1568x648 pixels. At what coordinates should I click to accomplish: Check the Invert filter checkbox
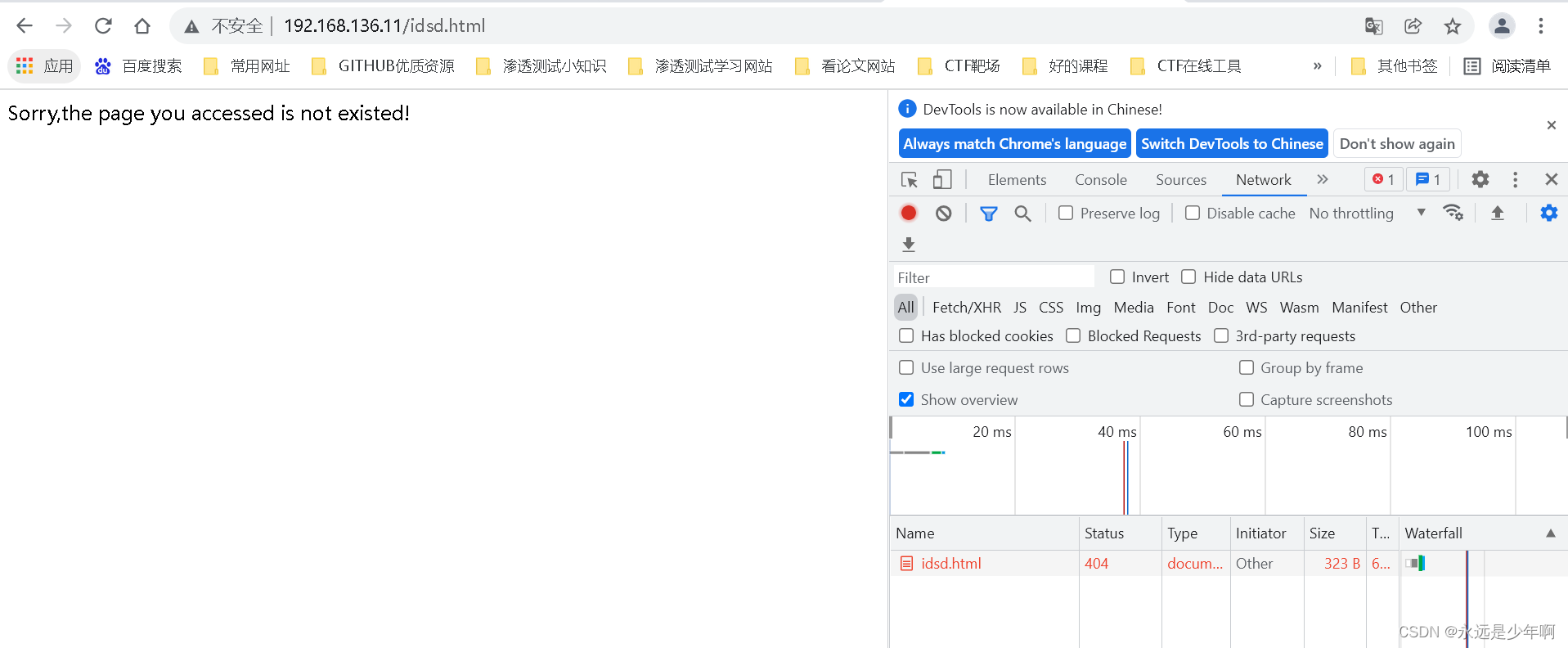[1117, 277]
